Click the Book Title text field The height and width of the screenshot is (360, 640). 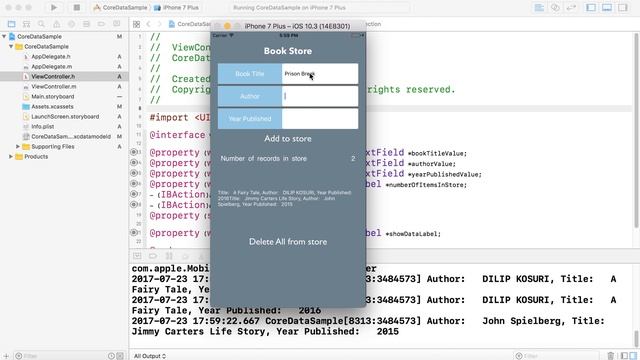(320, 74)
